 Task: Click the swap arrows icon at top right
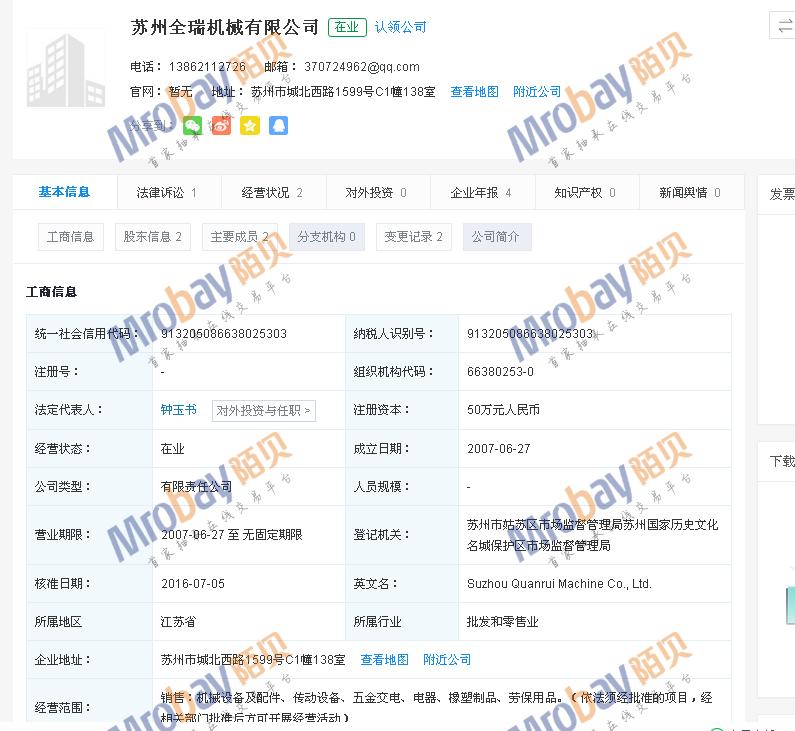783,27
